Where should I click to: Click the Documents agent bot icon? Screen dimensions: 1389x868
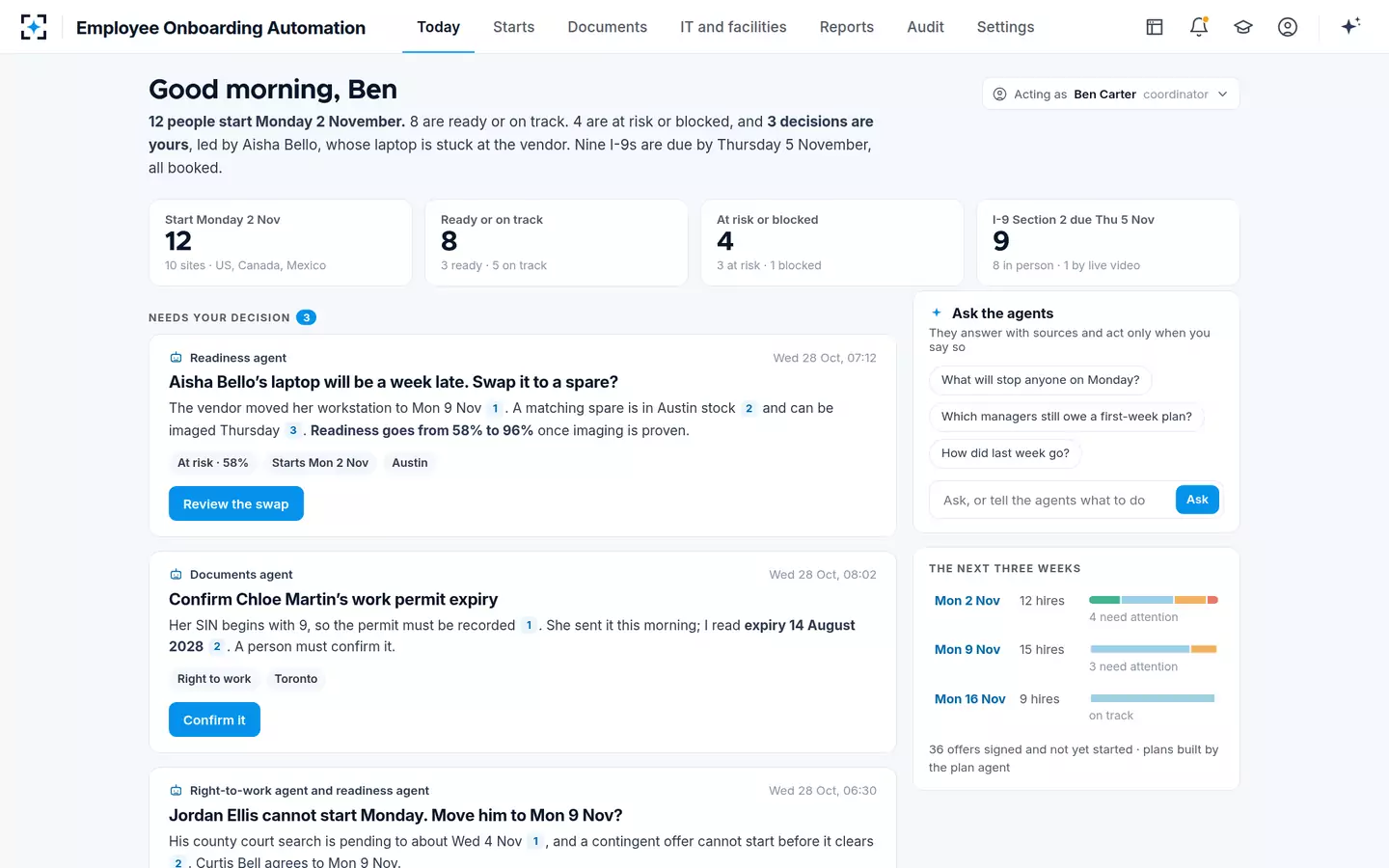click(176, 575)
